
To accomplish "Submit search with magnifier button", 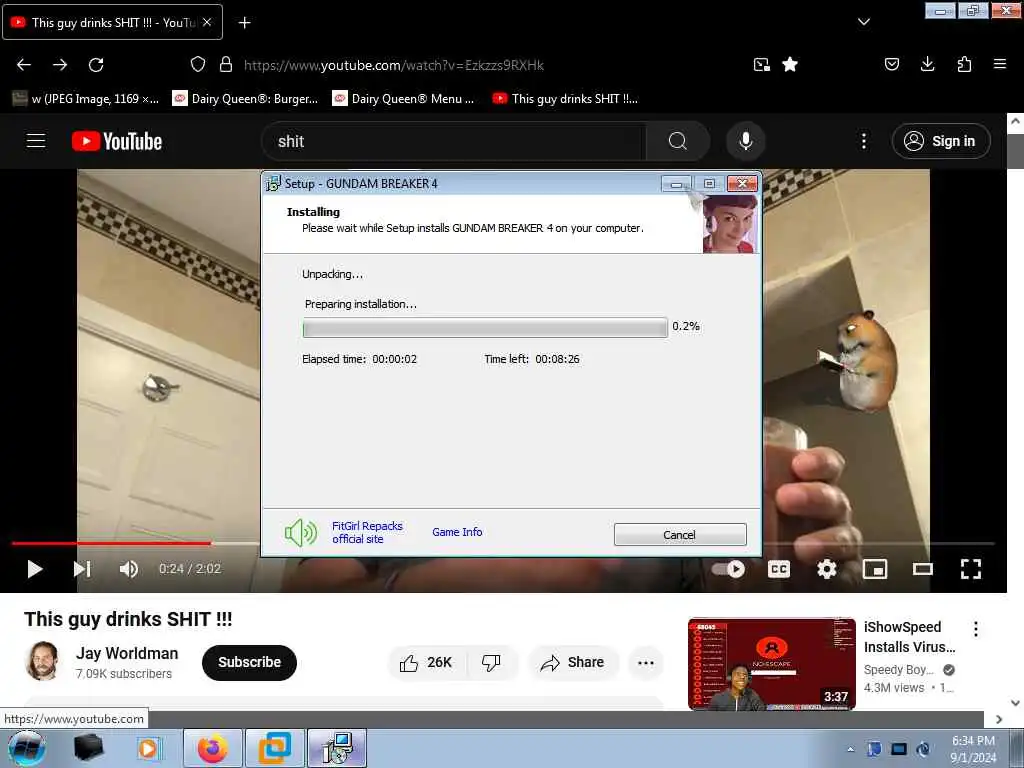I will 678,141.
